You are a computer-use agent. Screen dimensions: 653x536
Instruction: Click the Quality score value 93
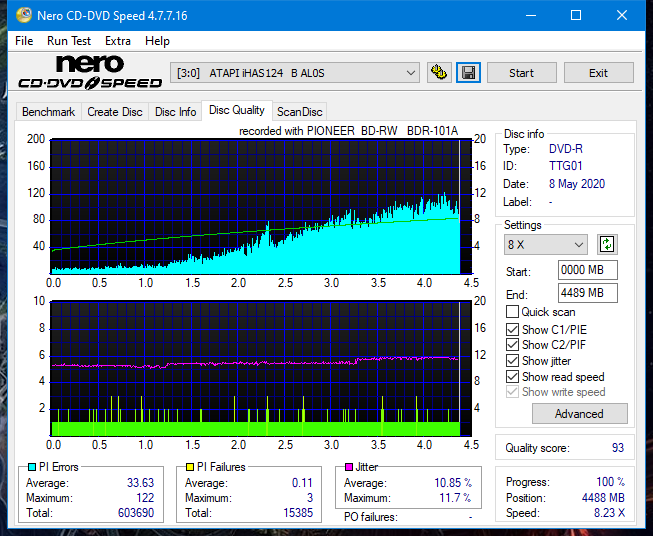(618, 448)
